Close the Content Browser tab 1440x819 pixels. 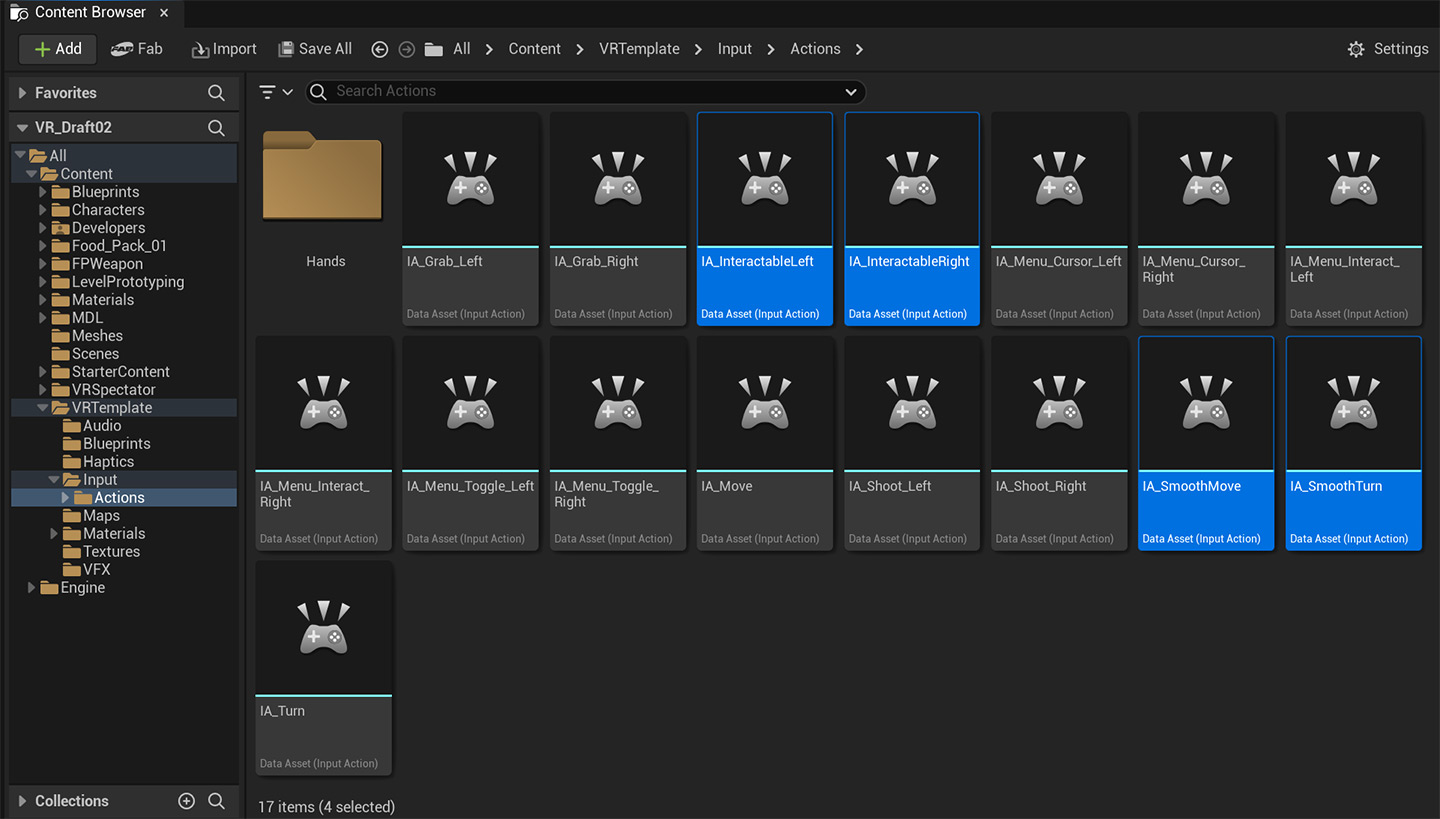[164, 13]
